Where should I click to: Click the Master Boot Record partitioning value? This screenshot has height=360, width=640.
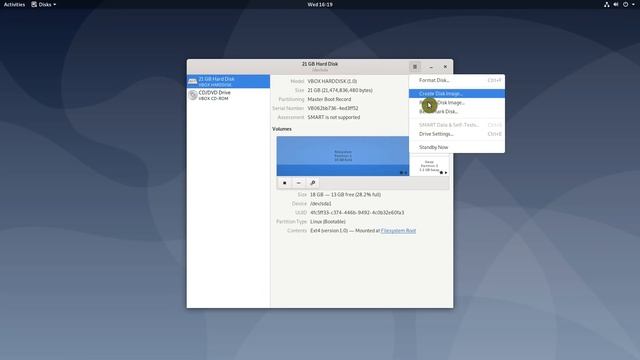pyautogui.click(x=329, y=99)
